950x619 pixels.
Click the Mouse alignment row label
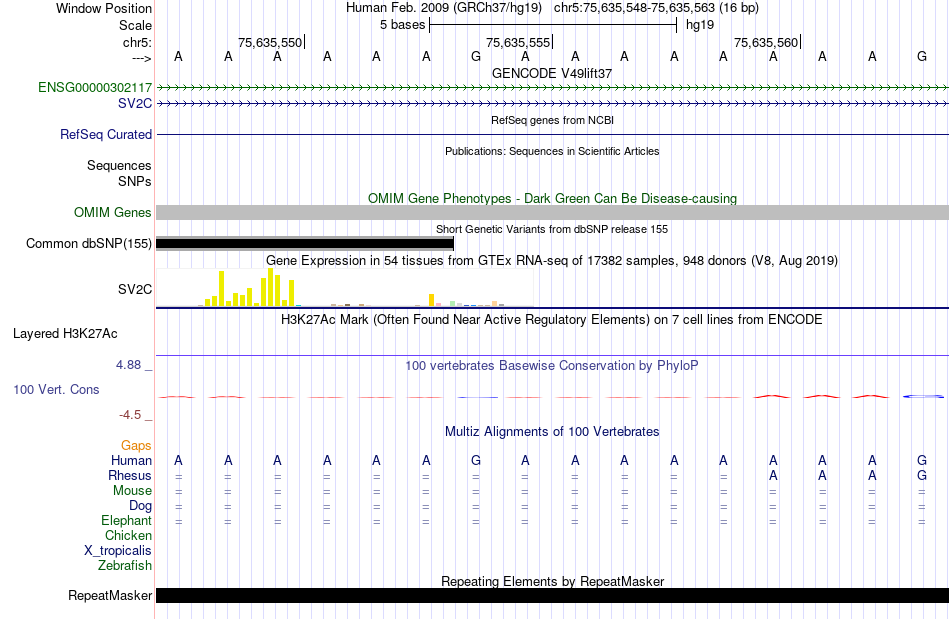(132, 491)
